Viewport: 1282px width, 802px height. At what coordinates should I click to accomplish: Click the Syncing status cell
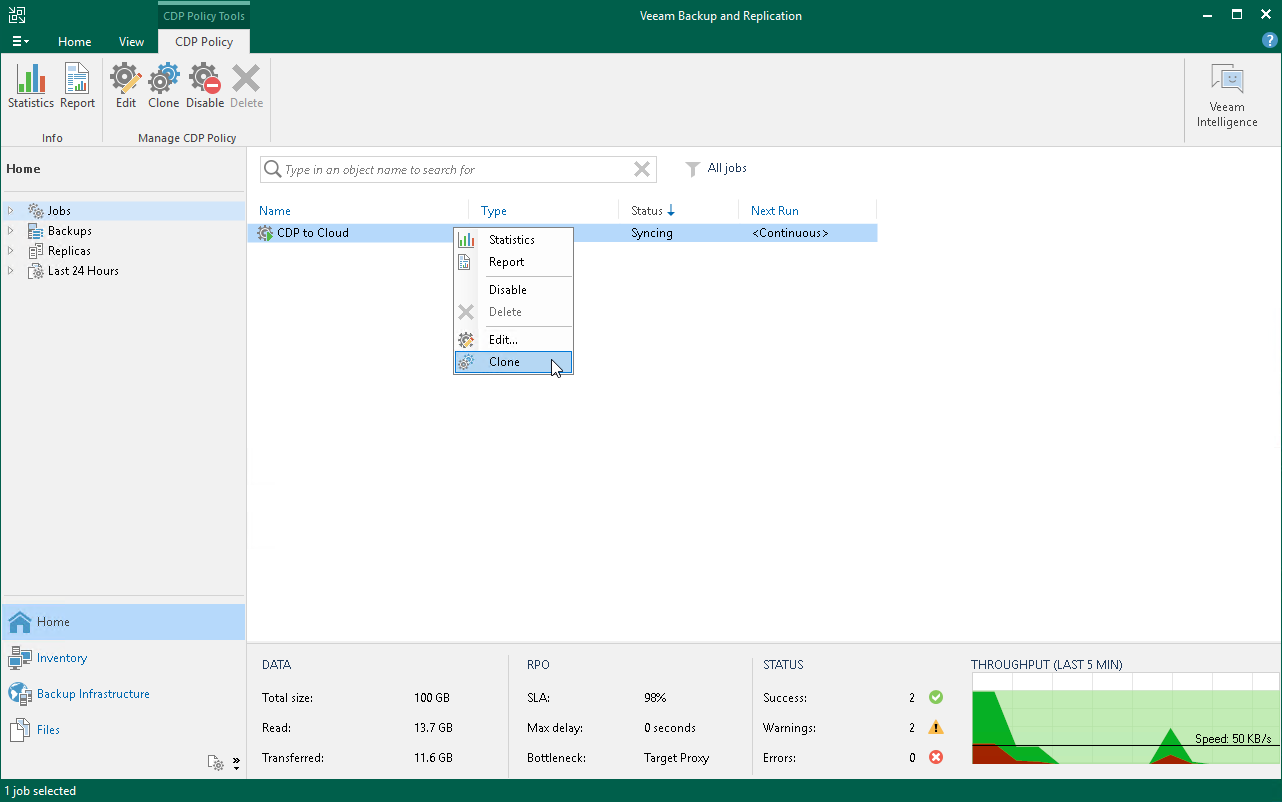point(652,233)
